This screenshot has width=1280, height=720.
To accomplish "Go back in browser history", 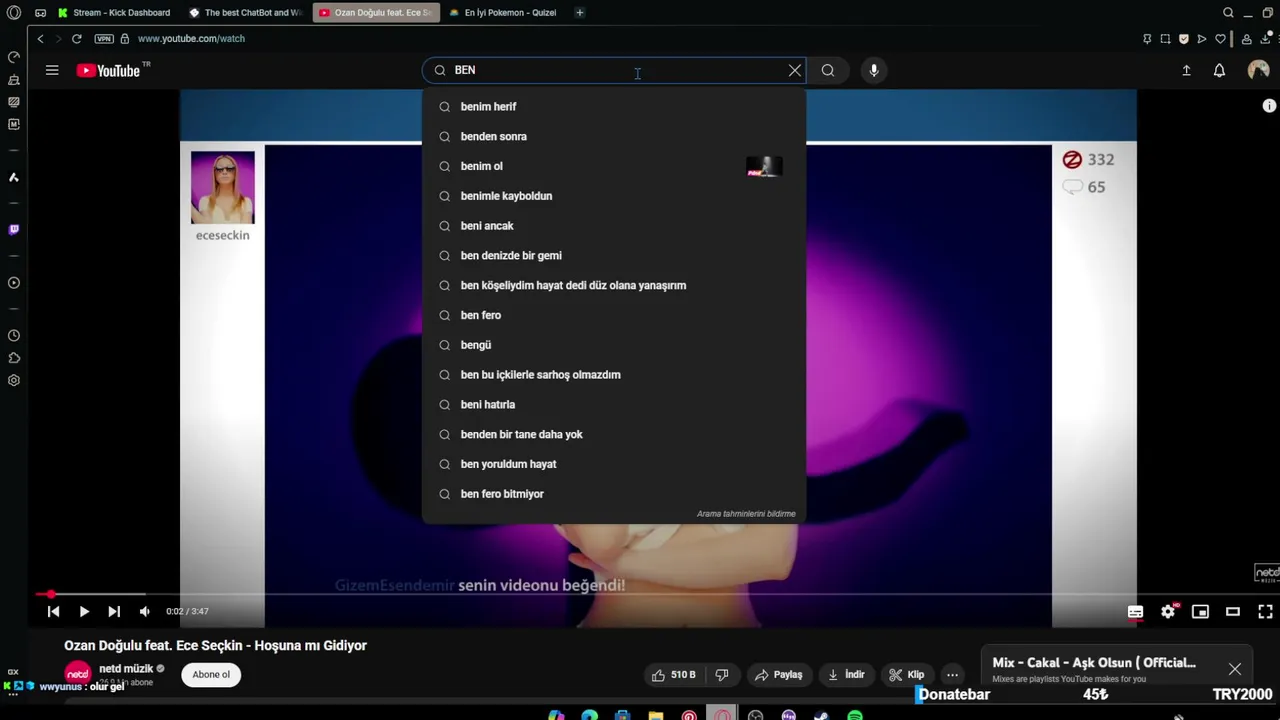I will pyautogui.click(x=40, y=39).
